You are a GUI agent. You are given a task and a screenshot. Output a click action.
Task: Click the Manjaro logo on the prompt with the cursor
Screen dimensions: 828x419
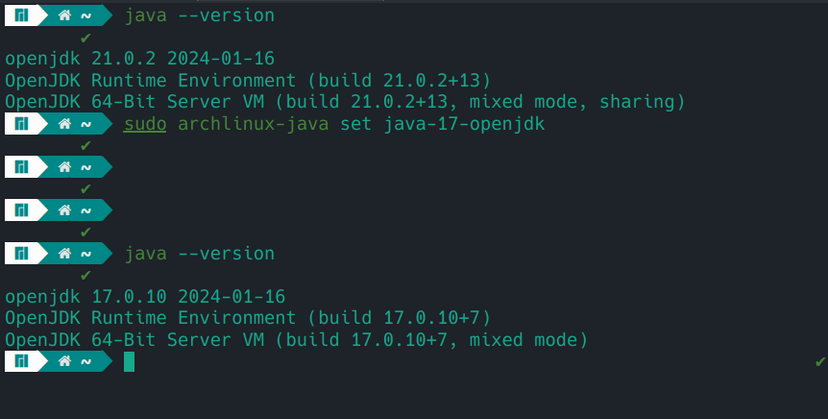(22, 361)
